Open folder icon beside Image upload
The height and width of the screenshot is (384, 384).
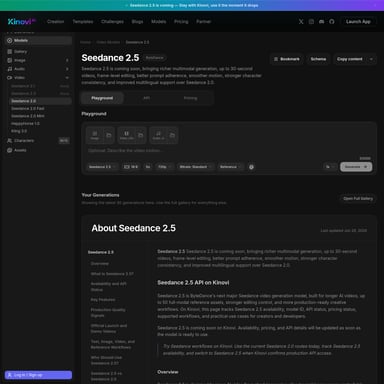pyautogui.click(x=109, y=135)
